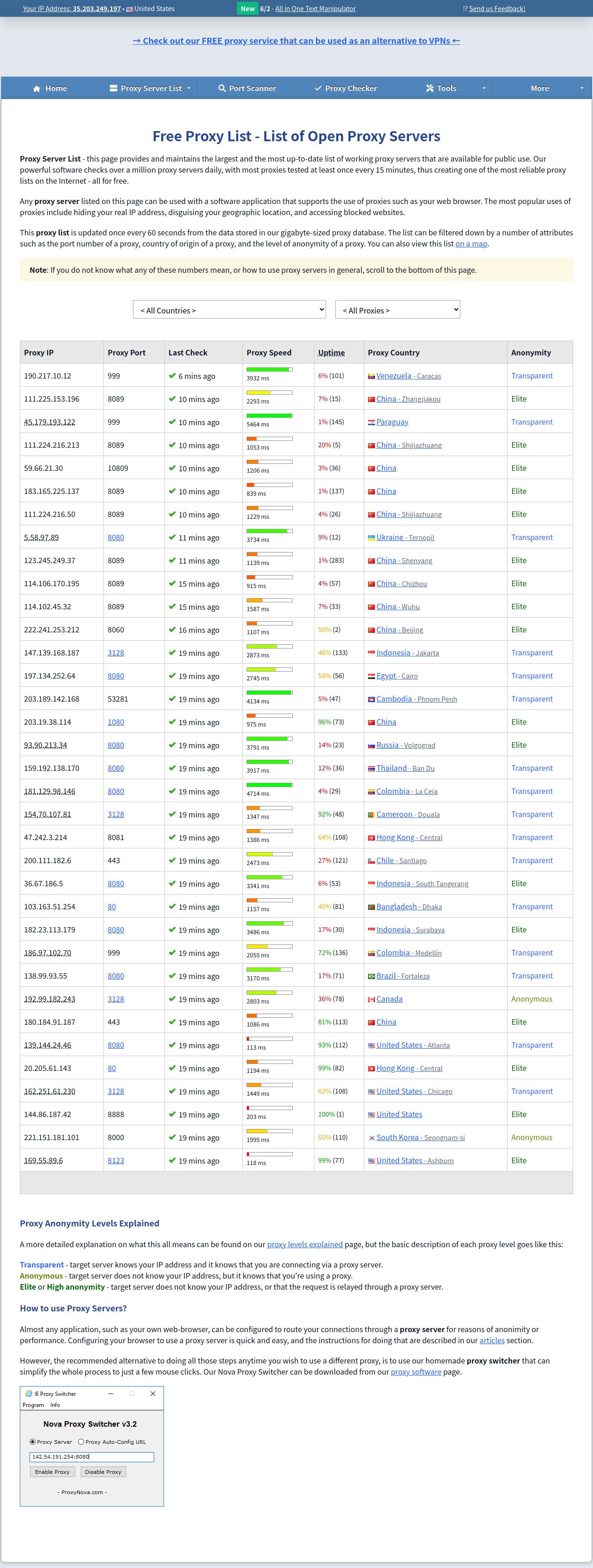Click the Egypt - Cairo country link
This screenshot has width=593, height=1568.
(397, 676)
